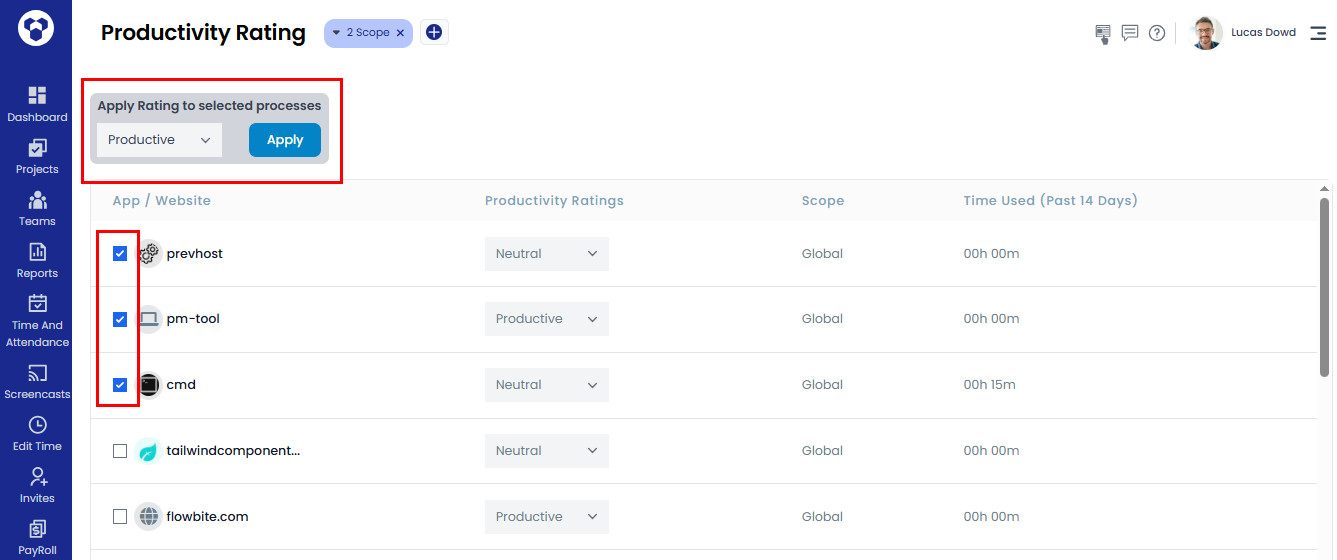Open the hamburger menu next to Lucas Dowd
The height and width of the screenshot is (560, 1337).
(x=1318, y=33)
